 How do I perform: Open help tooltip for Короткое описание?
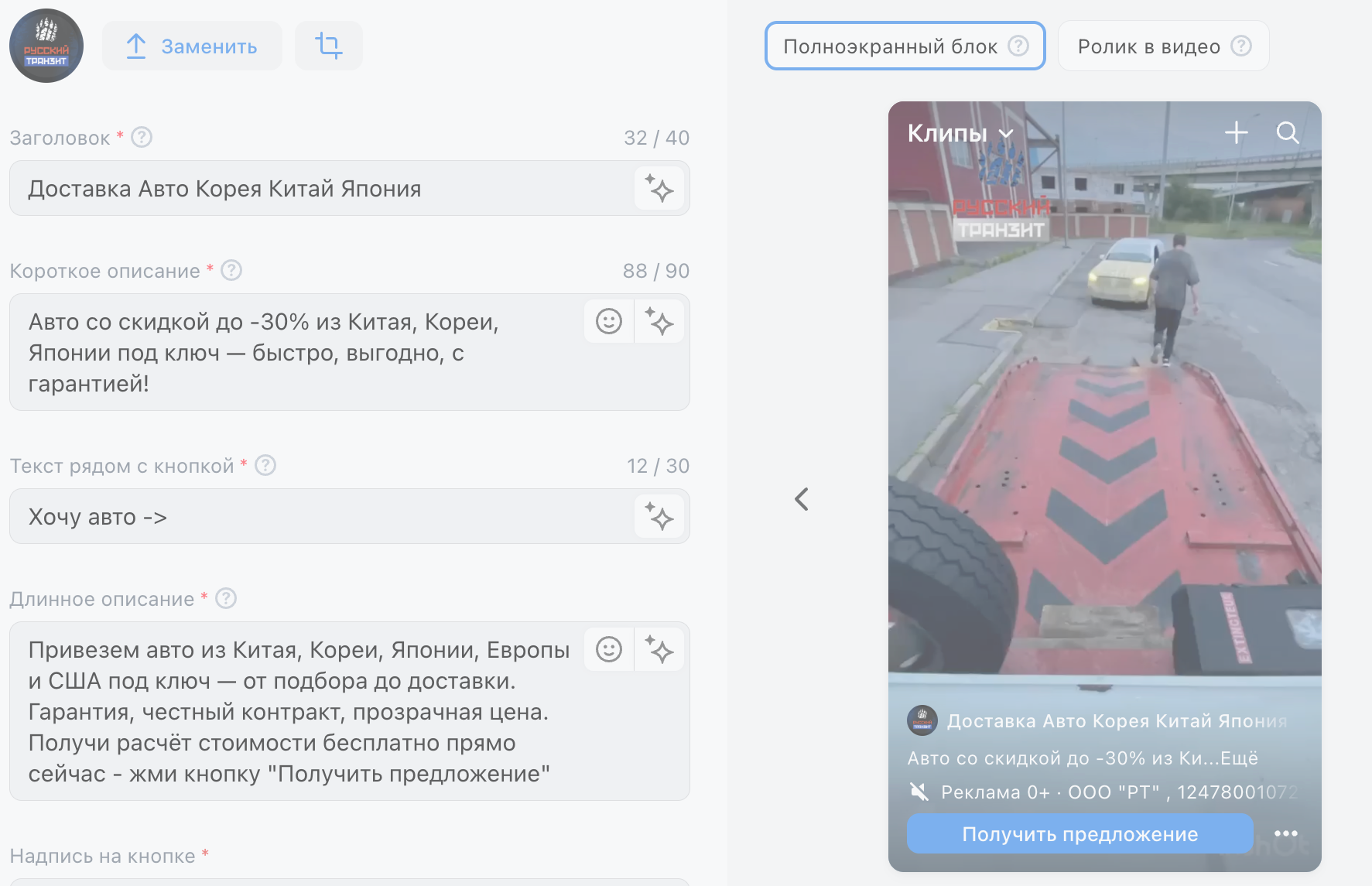pyautogui.click(x=231, y=270)
